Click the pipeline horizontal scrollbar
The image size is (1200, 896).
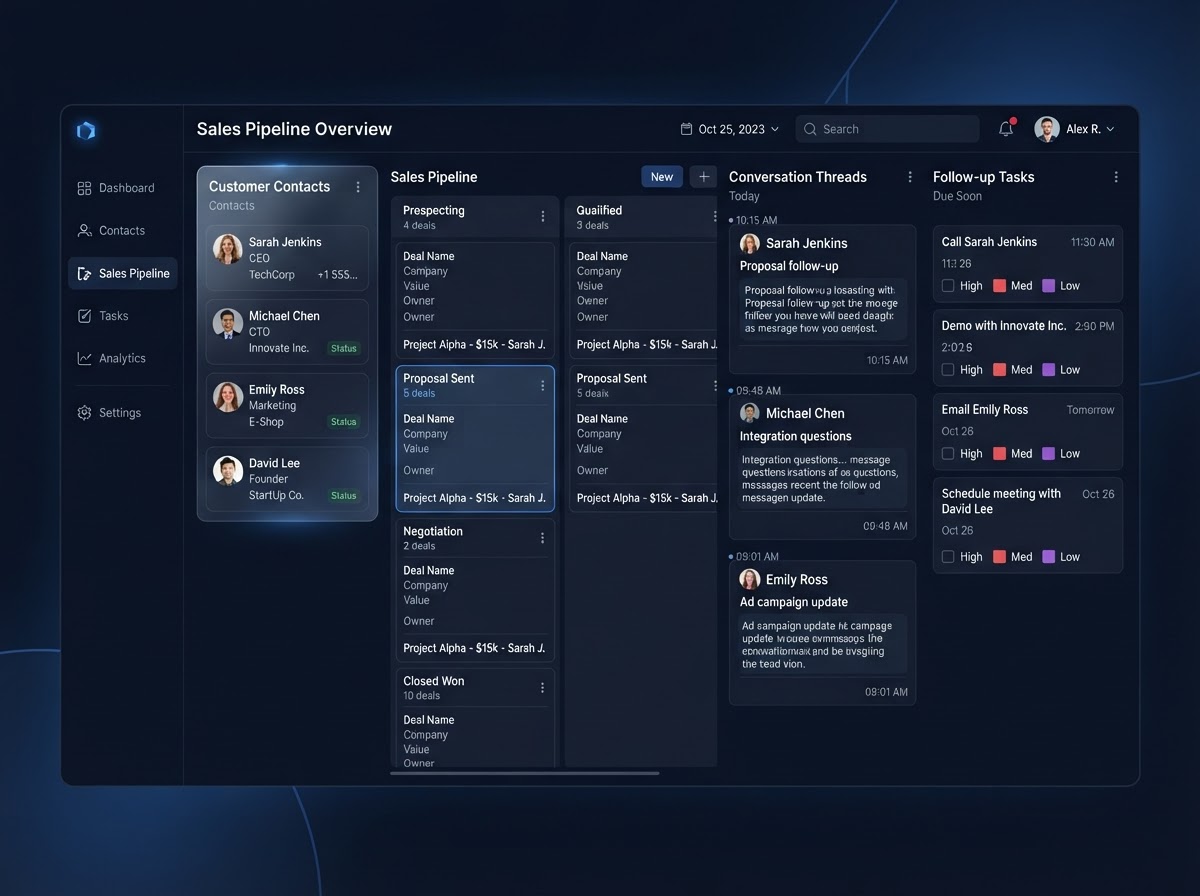(524, 773)
